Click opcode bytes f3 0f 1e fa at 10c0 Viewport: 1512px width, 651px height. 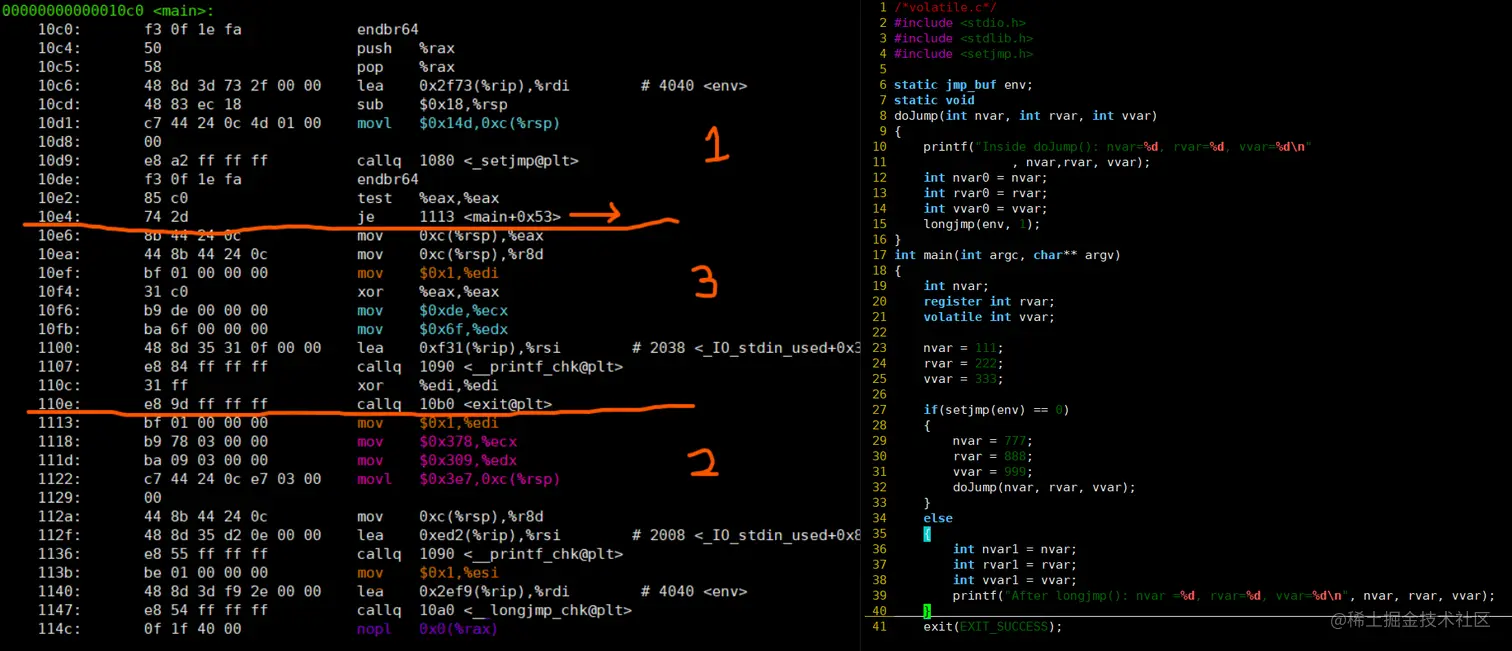193,29
